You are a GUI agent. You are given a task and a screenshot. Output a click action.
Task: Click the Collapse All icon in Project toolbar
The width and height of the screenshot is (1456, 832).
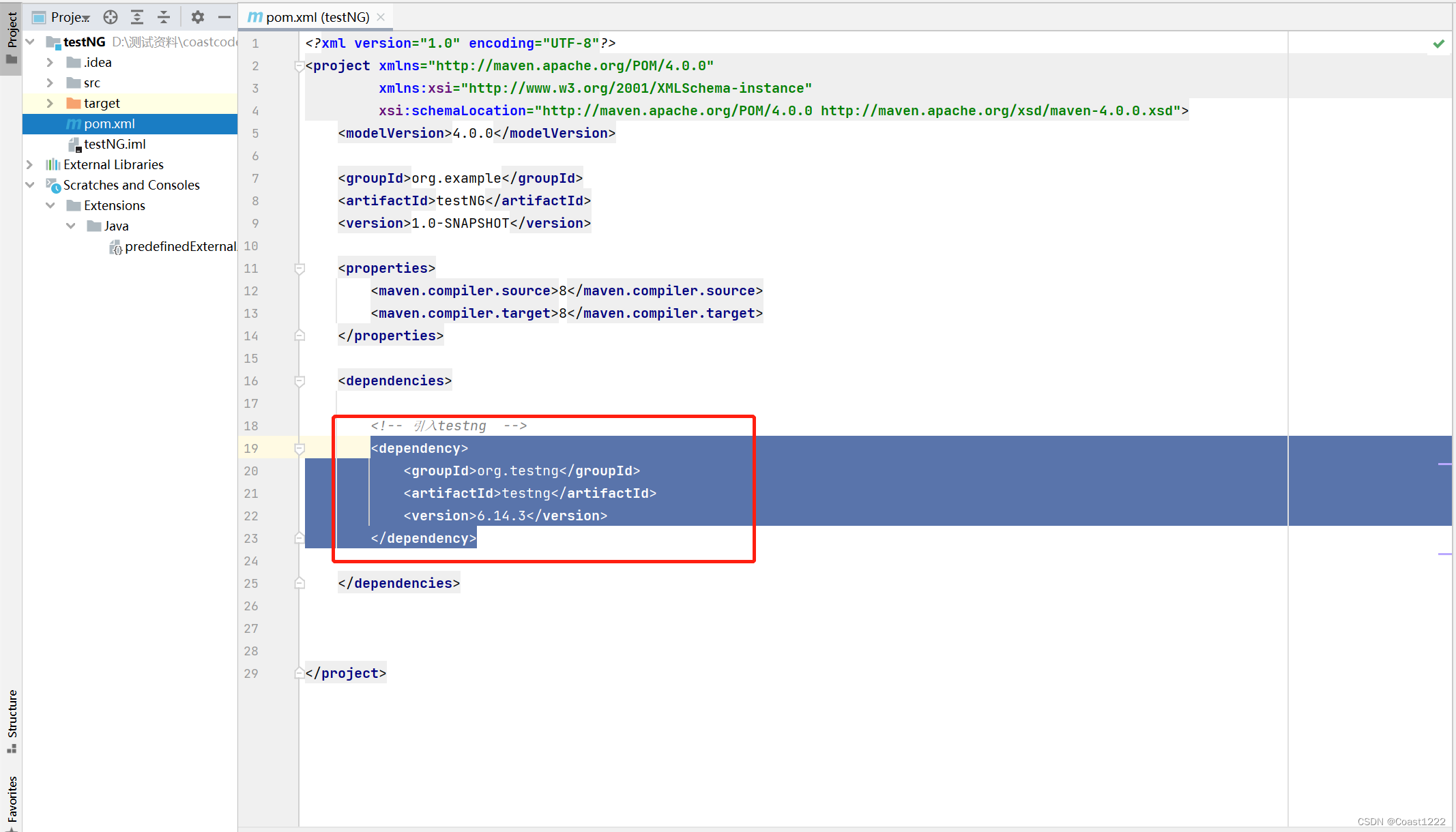click(164, 17)
